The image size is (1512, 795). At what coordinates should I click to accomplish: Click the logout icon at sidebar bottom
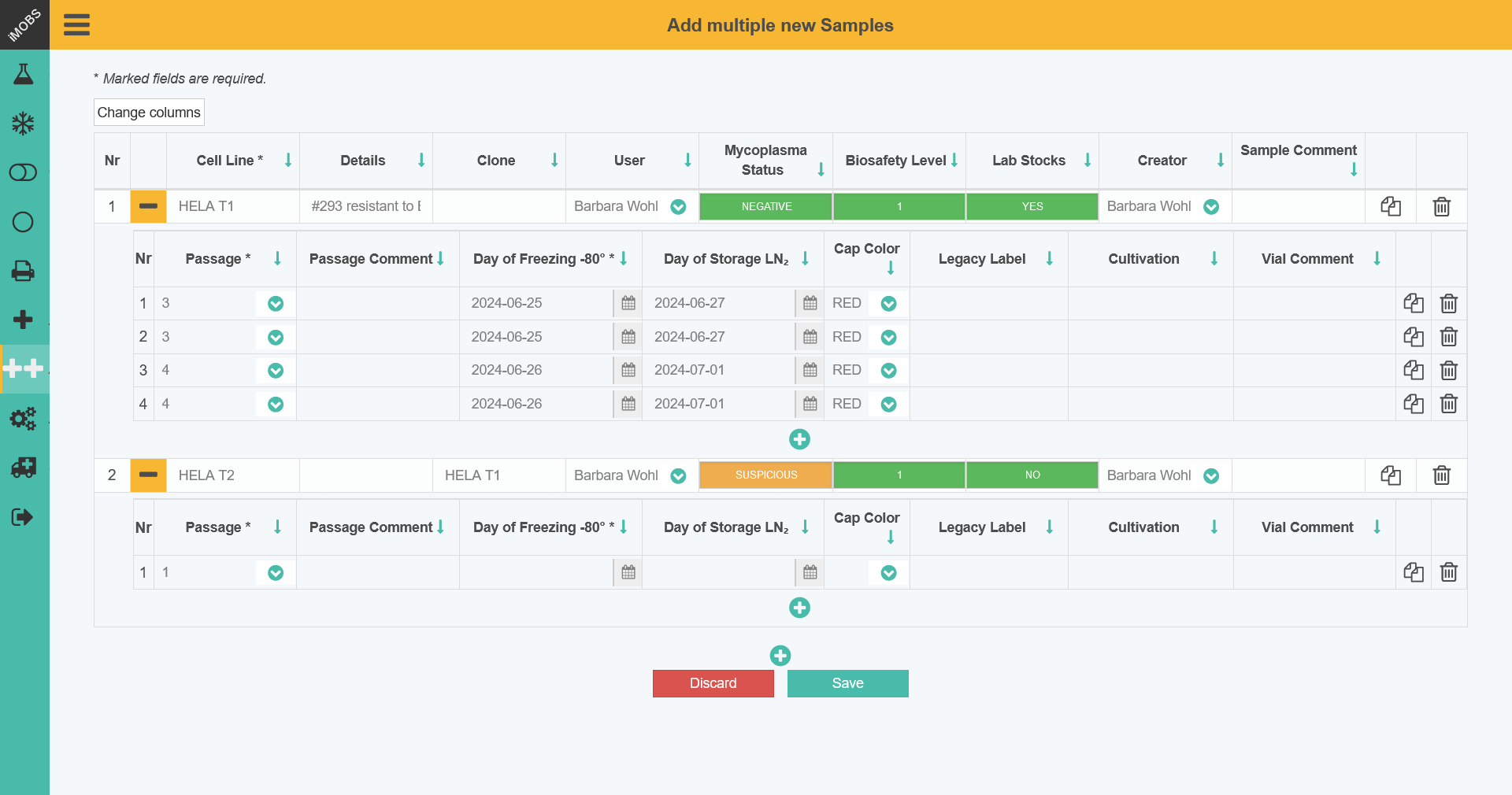tap(24, 516)
